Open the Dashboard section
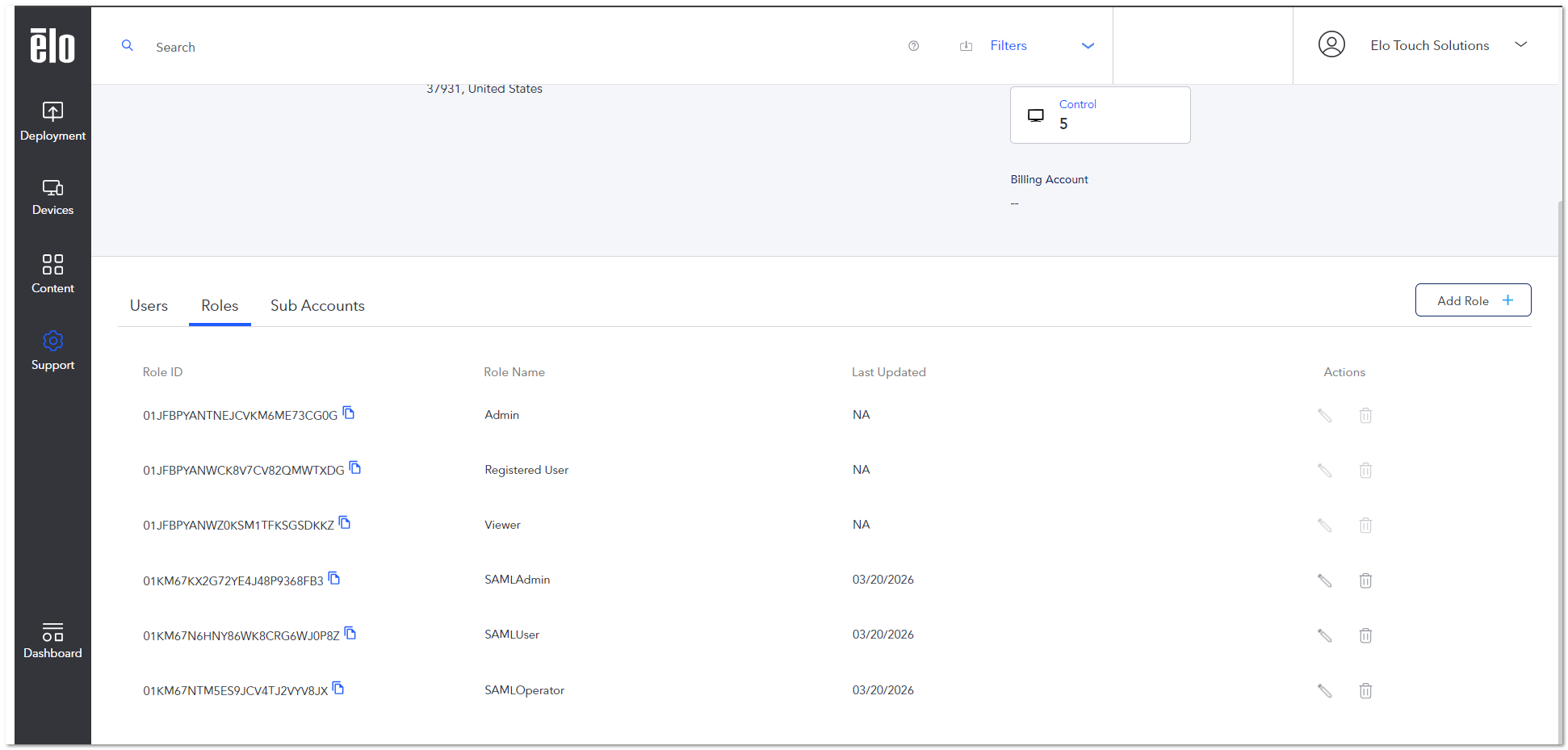The height and width of the screenshot is (750, 1568). pyautogui.click(x=52, y=641)
